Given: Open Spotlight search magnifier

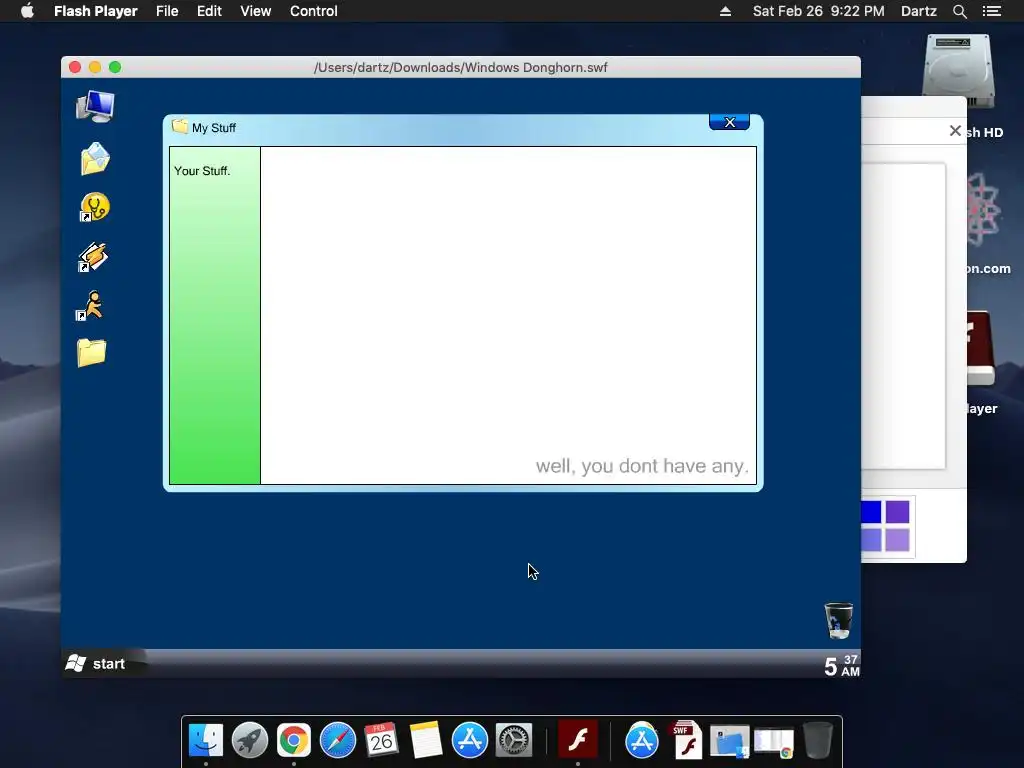Looking at the screenshot, I should point(959,11).
